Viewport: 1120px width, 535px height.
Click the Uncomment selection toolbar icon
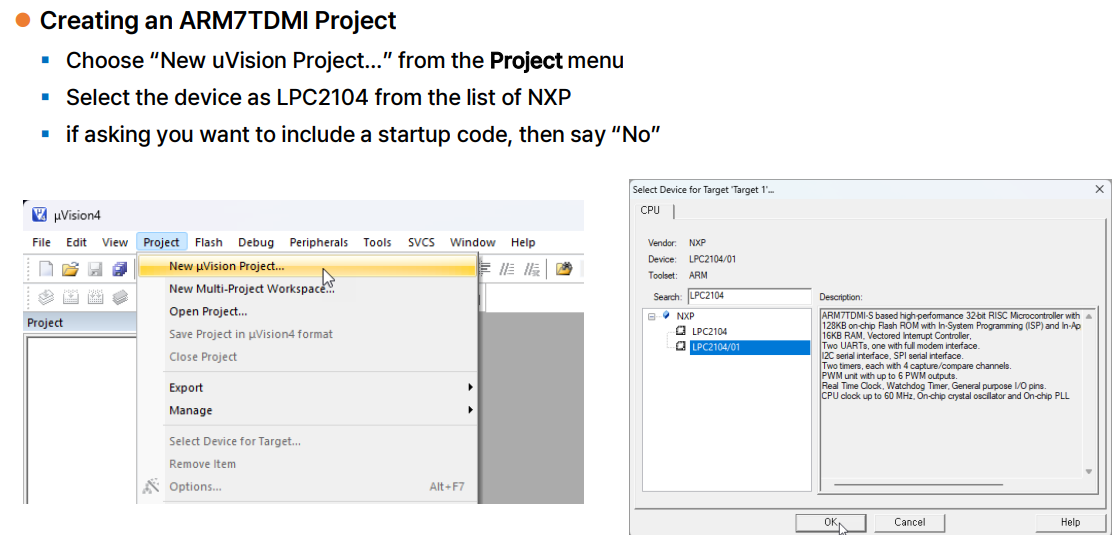[531, 269]
